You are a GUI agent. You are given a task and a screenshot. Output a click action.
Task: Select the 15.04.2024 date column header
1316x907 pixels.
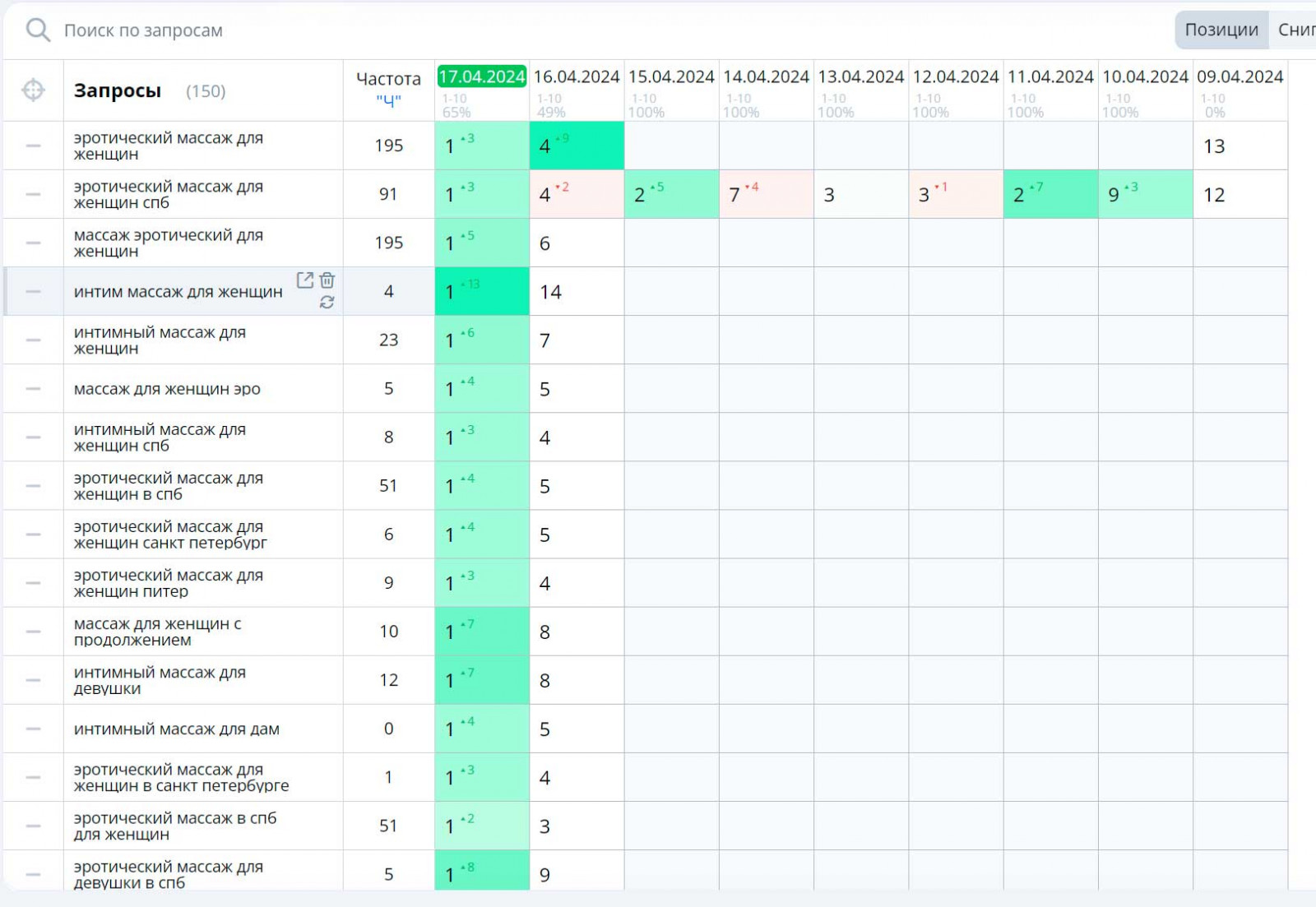[671, 76]
